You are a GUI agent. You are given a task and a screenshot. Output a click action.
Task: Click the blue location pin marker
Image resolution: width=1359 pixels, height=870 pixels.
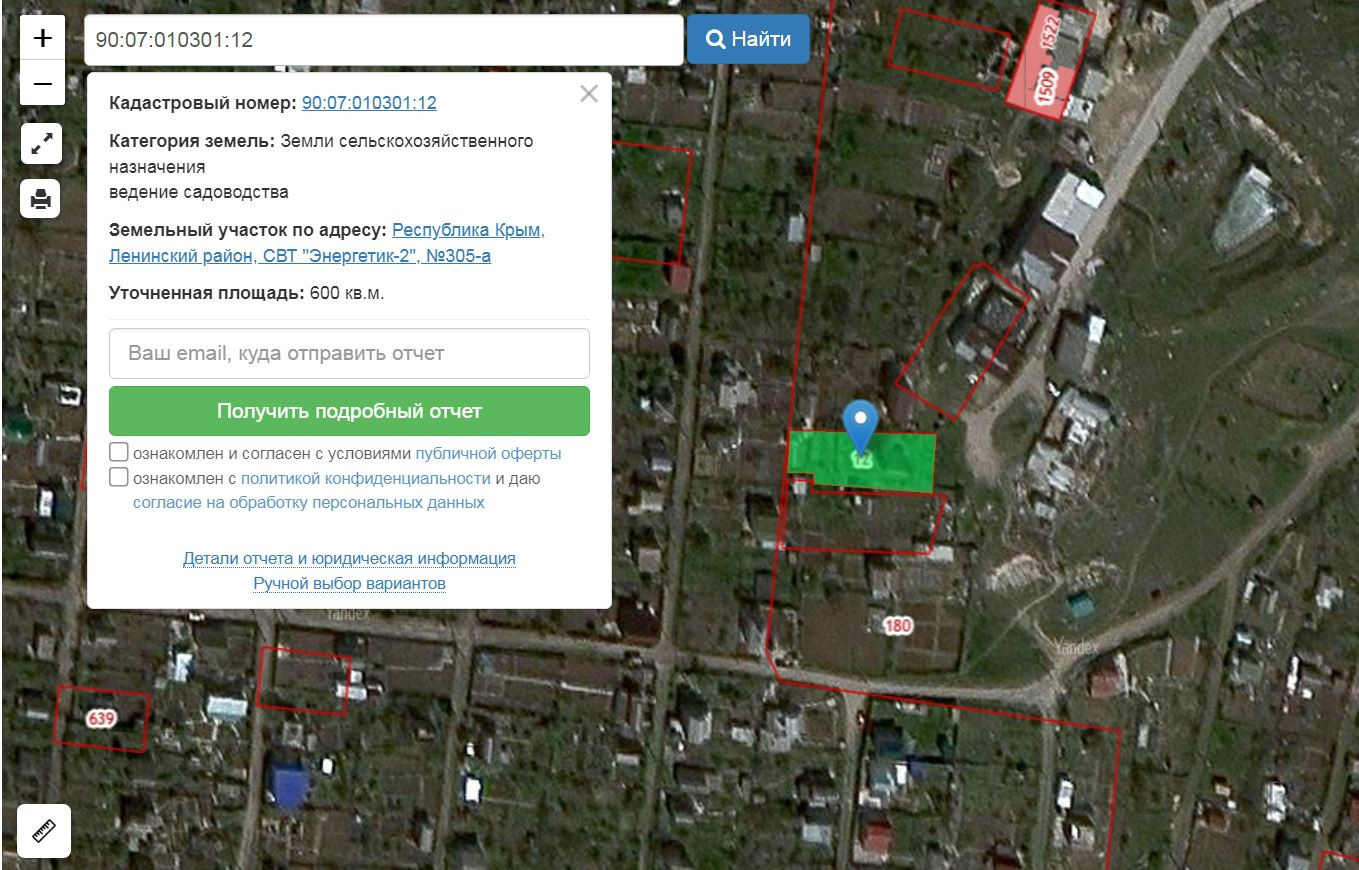tap(860, 427)
